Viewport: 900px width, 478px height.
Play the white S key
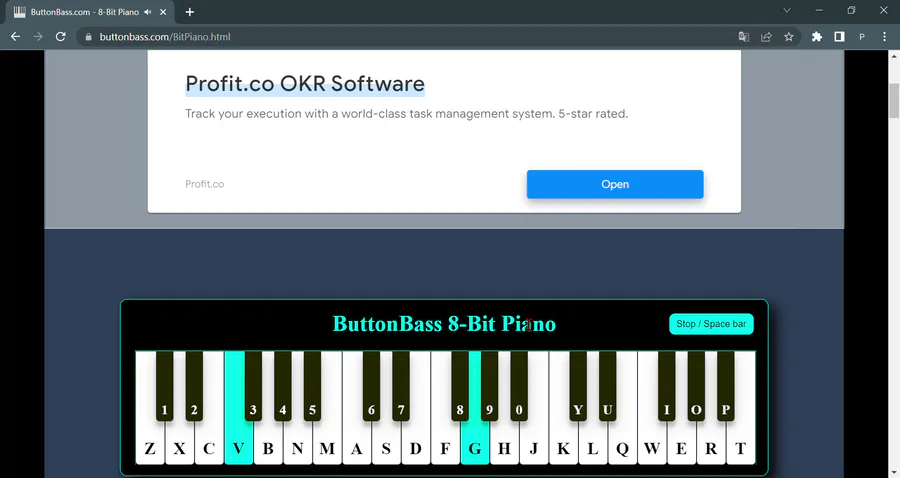386,449
